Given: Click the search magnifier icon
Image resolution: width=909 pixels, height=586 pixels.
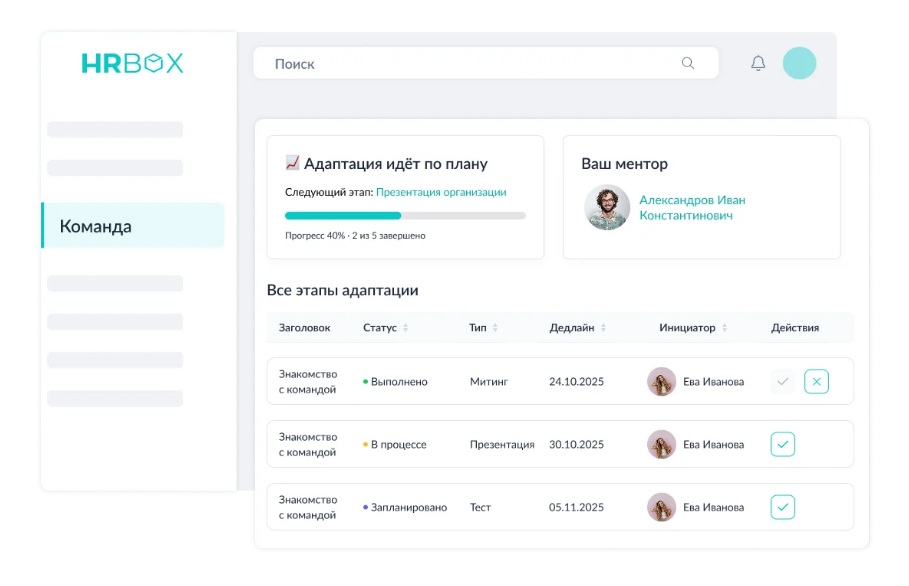Looking at the screenshot, I should [688, 63].
